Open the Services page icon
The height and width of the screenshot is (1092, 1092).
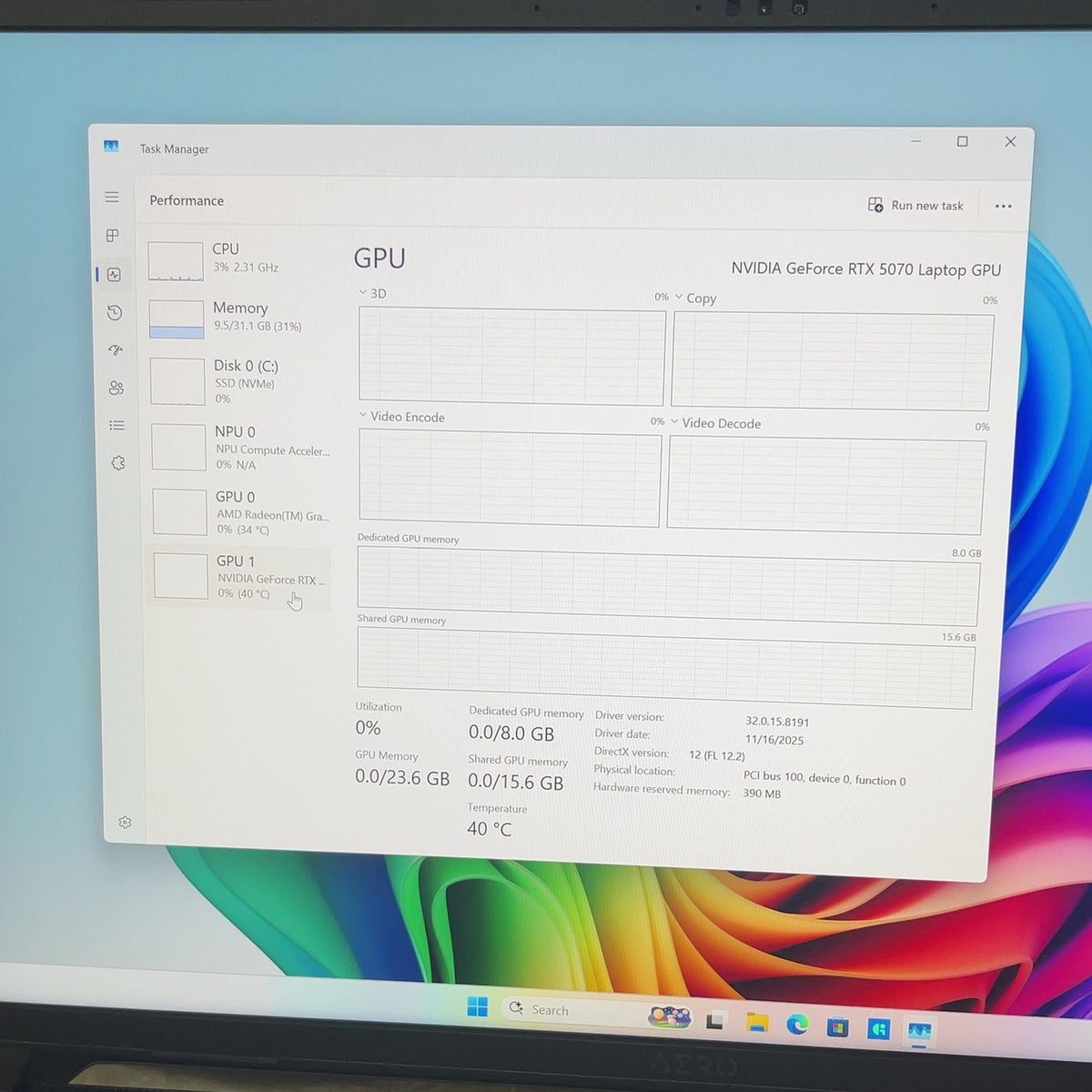(x=118, y=463)
